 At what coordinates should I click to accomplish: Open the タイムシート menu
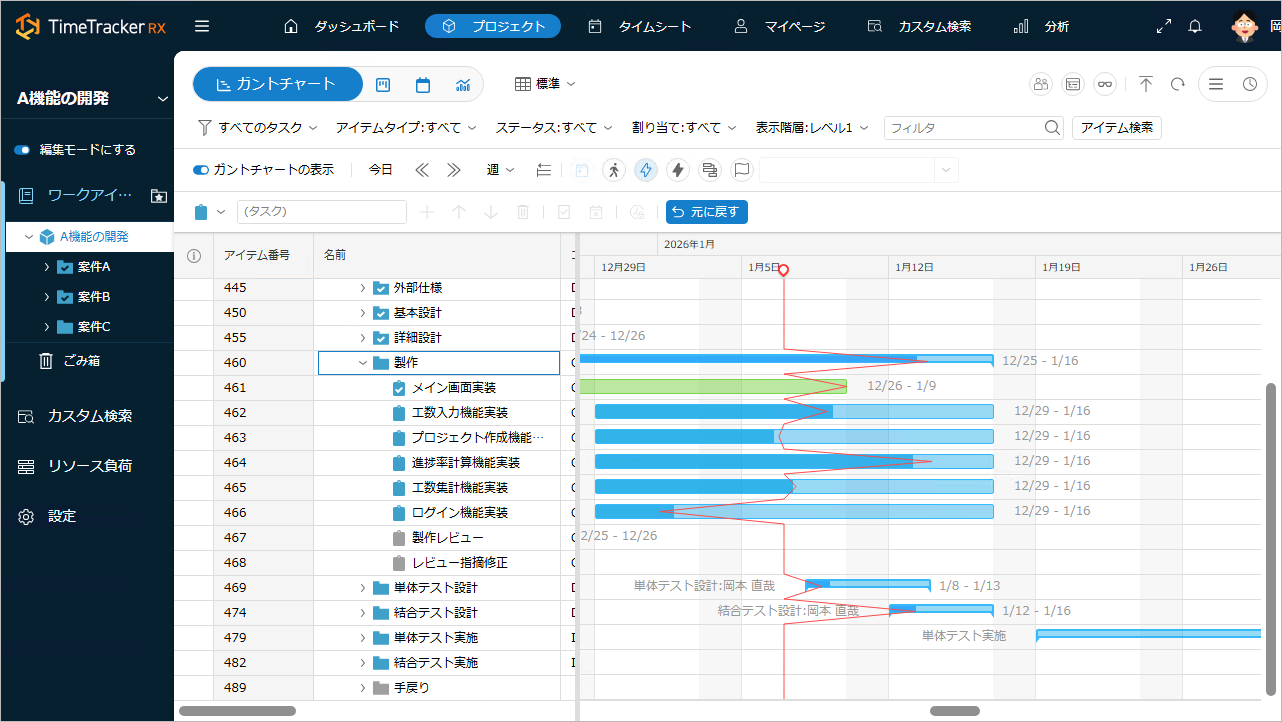639,27
